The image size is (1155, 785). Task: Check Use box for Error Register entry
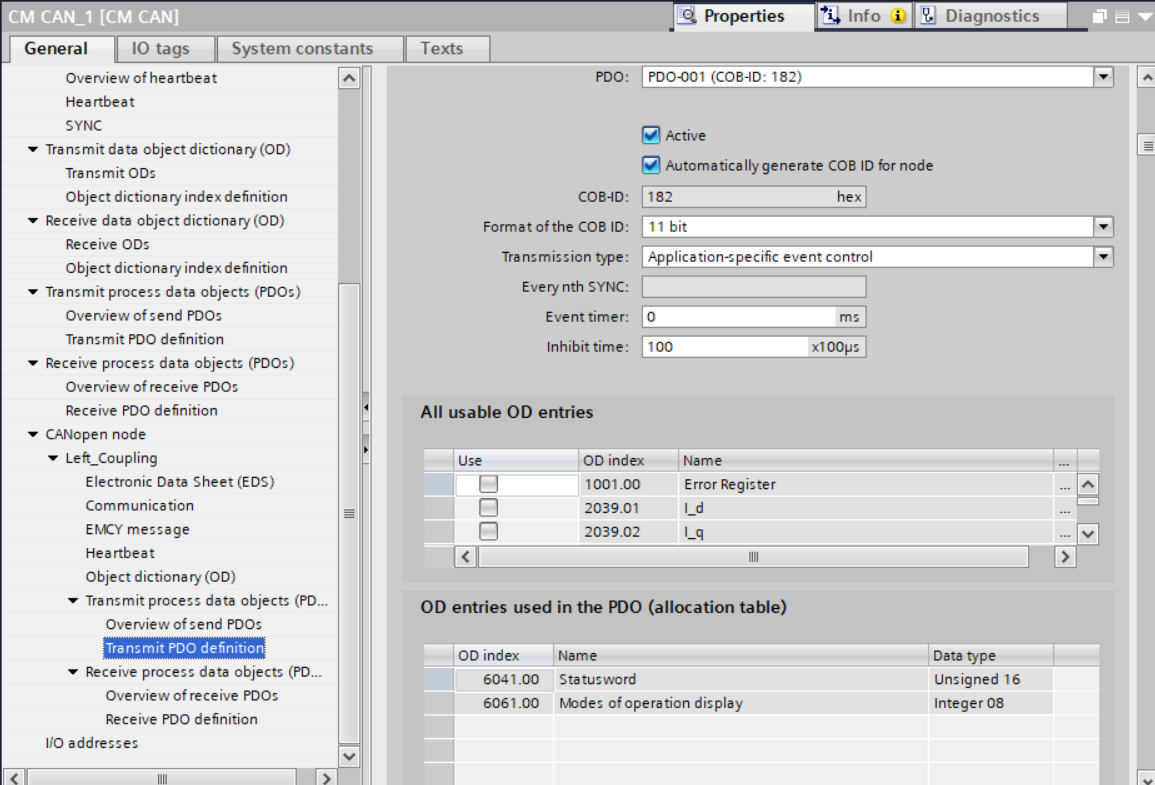point(488,484)
